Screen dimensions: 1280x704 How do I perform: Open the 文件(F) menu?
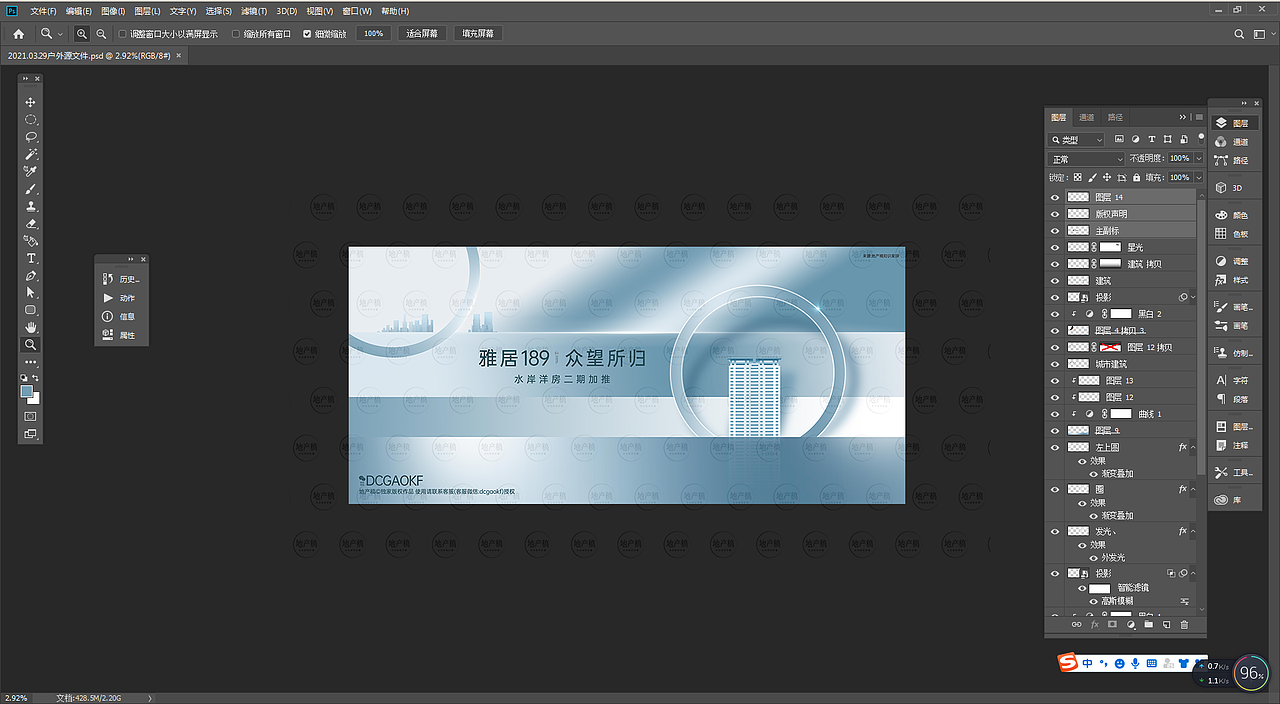[x=44, y=11]
